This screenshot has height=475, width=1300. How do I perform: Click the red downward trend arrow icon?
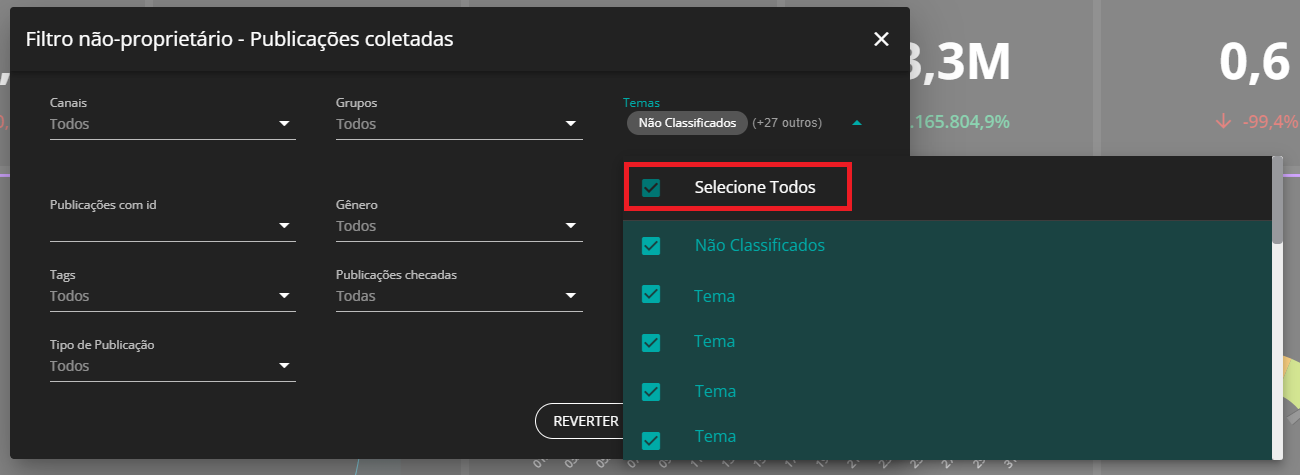(1224, 121)
